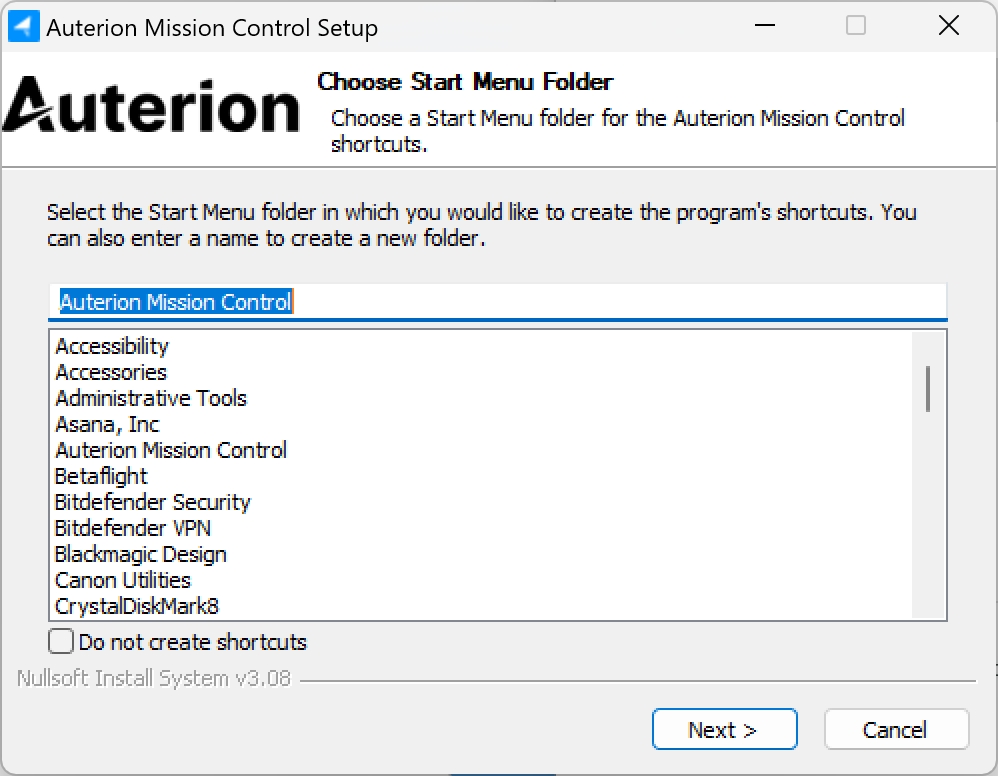Screen dimensions: 998x776
Task: Select Bitdefender VPN folder
Action: (x=133, y=529)
